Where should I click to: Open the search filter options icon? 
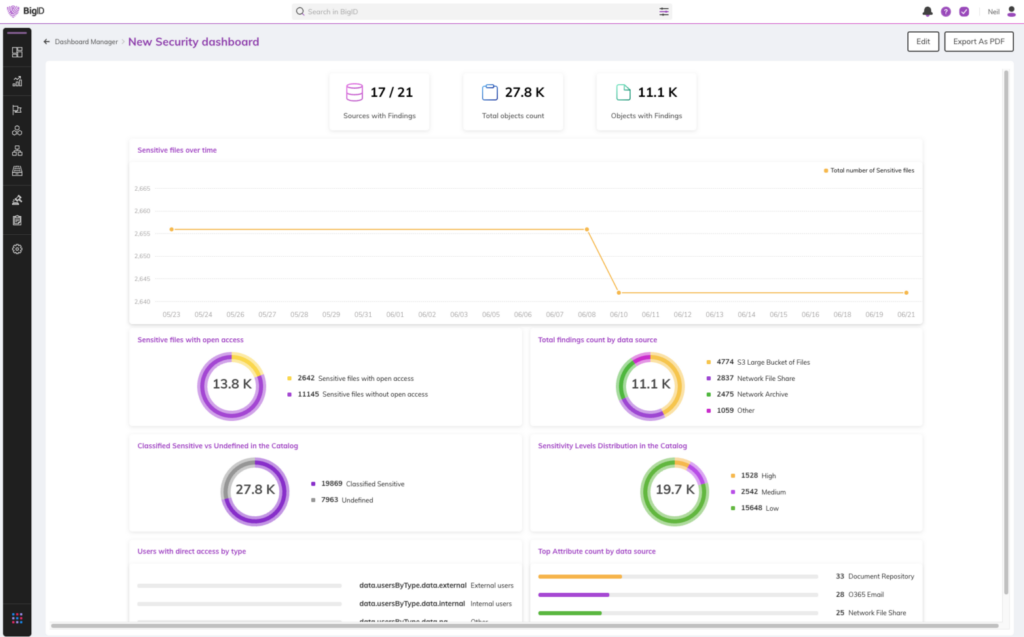click(x=664, y=12)
